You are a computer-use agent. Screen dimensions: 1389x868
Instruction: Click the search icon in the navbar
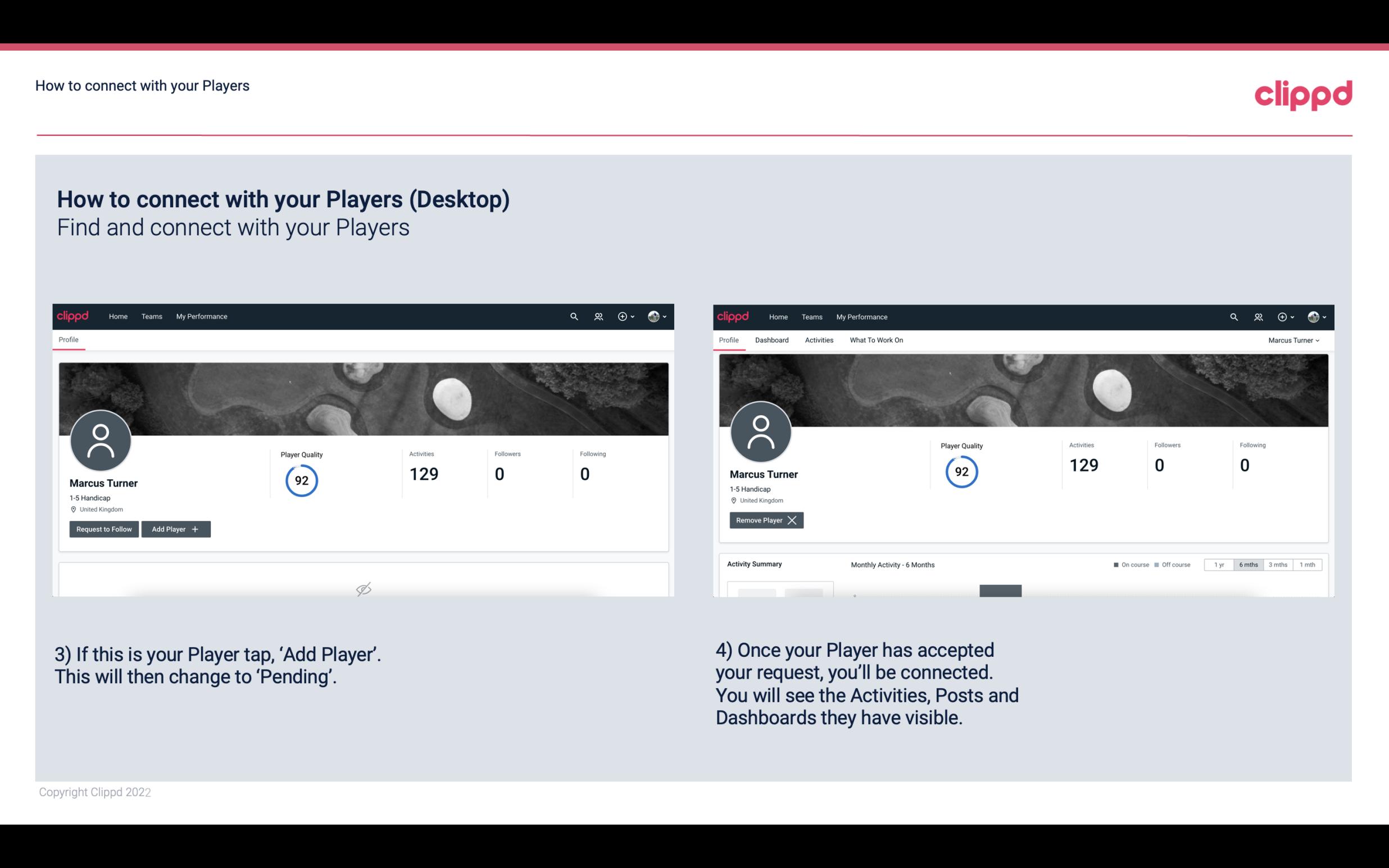click(x=574, y=316)
